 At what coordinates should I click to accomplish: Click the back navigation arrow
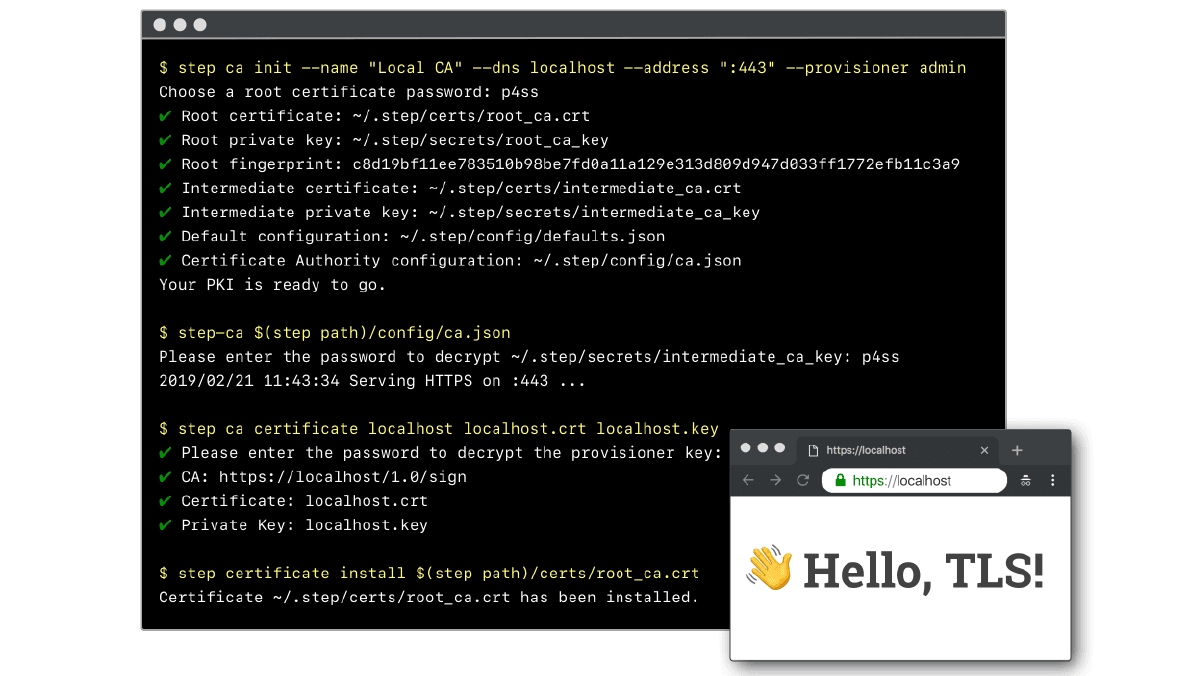click(748, 480)
